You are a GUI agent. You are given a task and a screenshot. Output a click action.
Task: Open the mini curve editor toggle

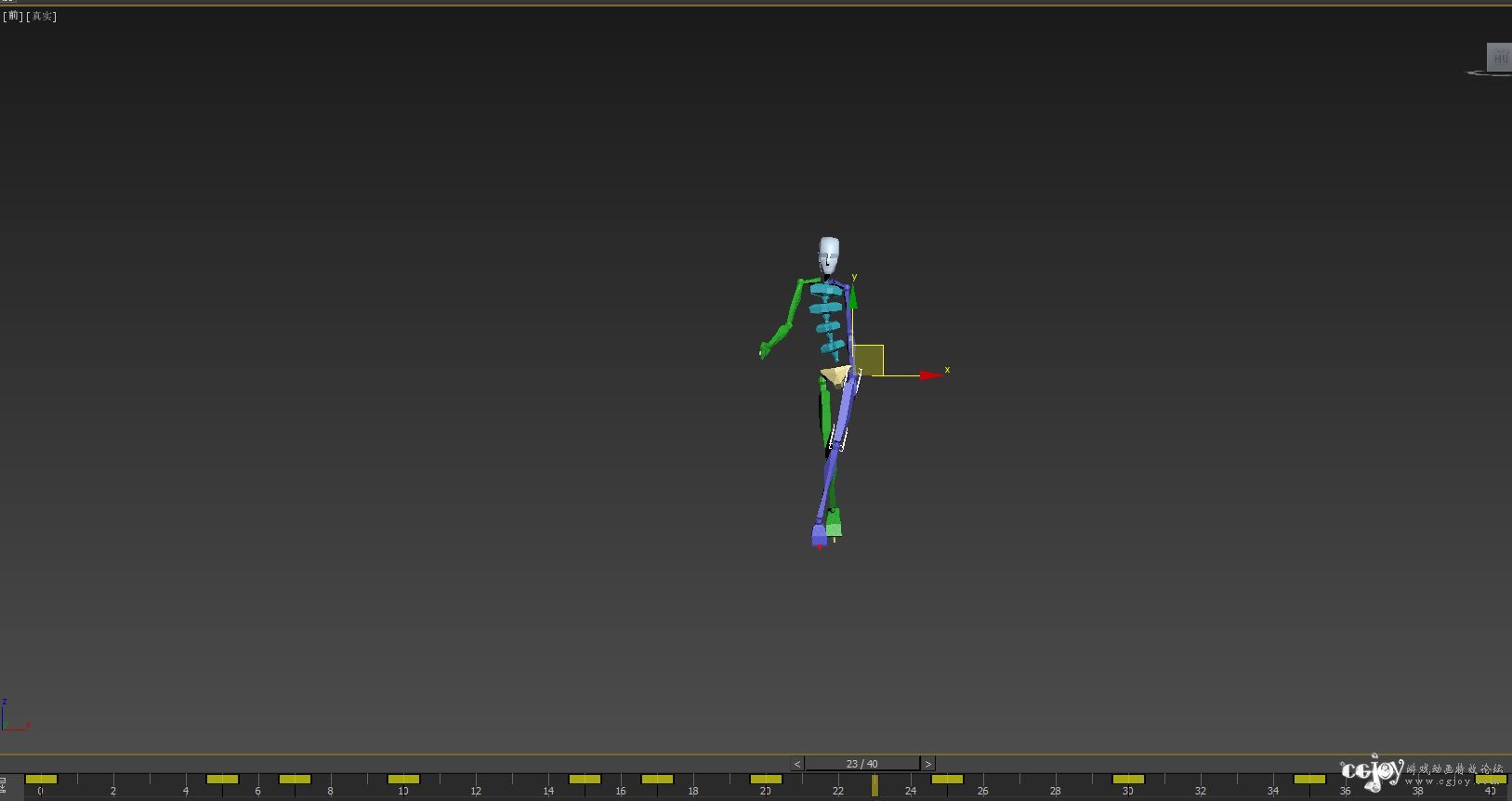click(4, 786)
